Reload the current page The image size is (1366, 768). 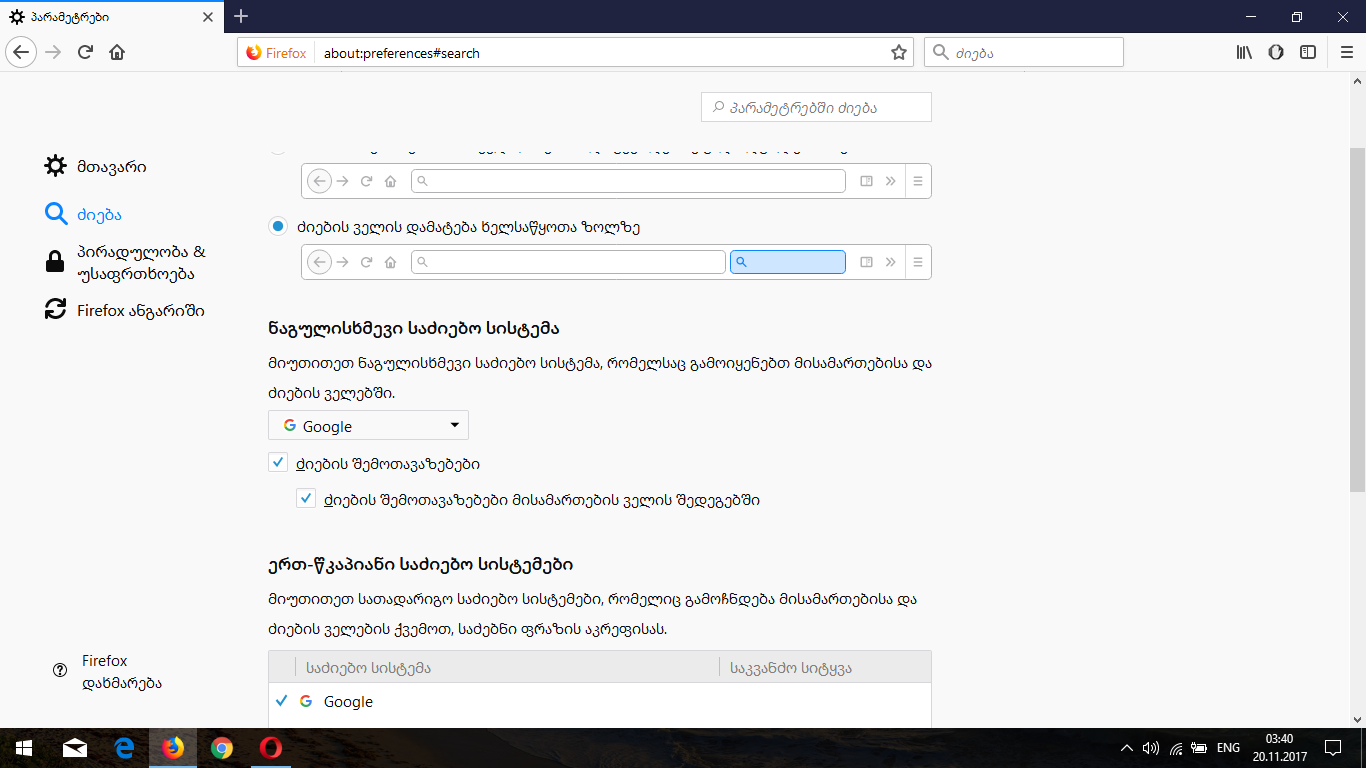coord(86,53)
